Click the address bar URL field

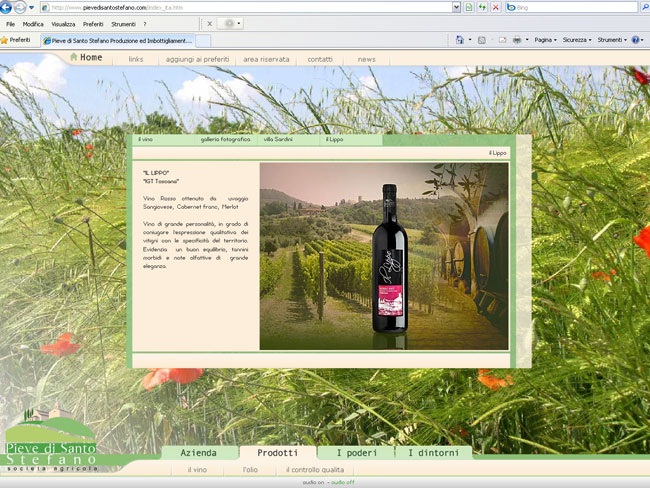[246, 7]
